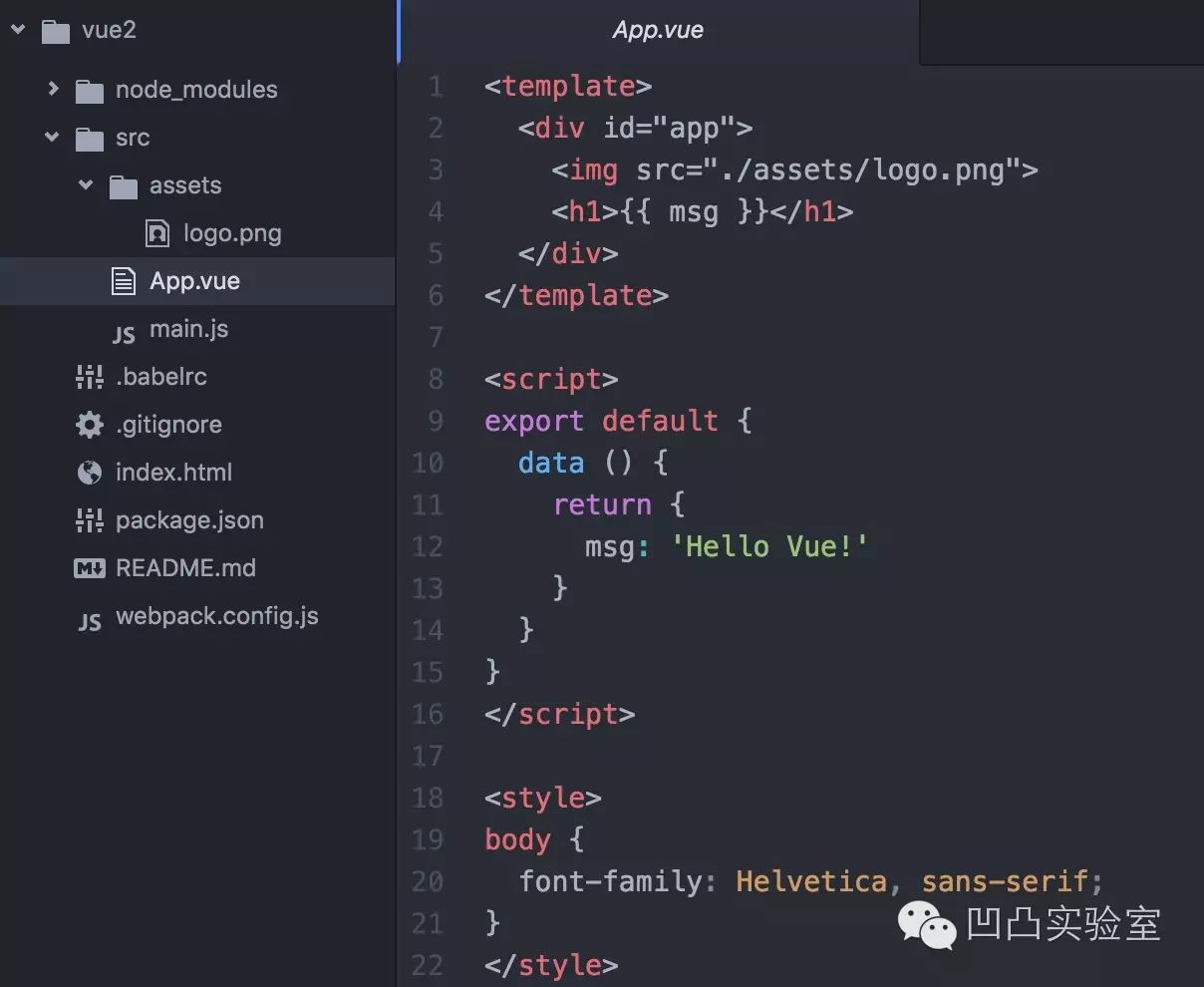
Task: Click the vue2 folder icon
Action: 56,31
